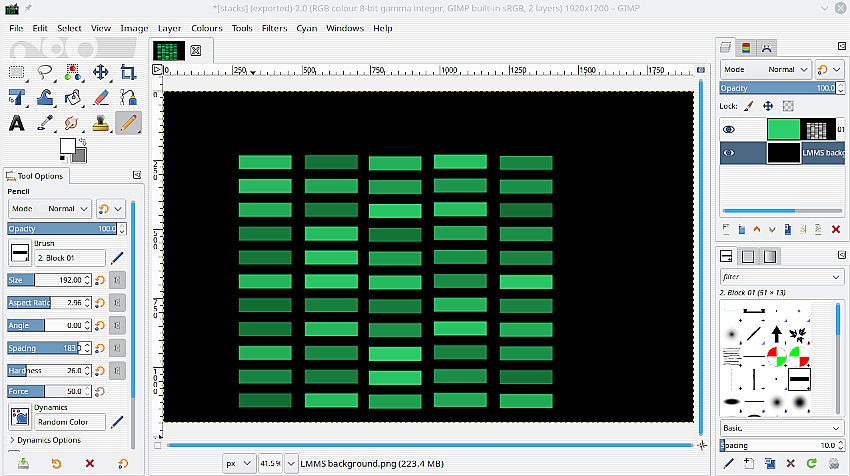Viewport: 850px width, 476px height.
Task: Select the black arrow brush thumbnail
Action: tap(776, 333)
